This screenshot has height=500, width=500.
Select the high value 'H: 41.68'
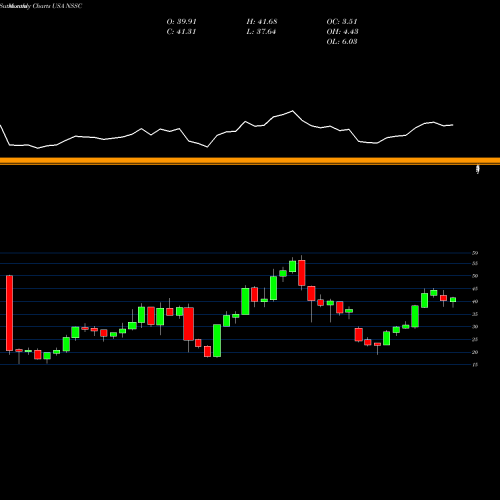[262, 22]
